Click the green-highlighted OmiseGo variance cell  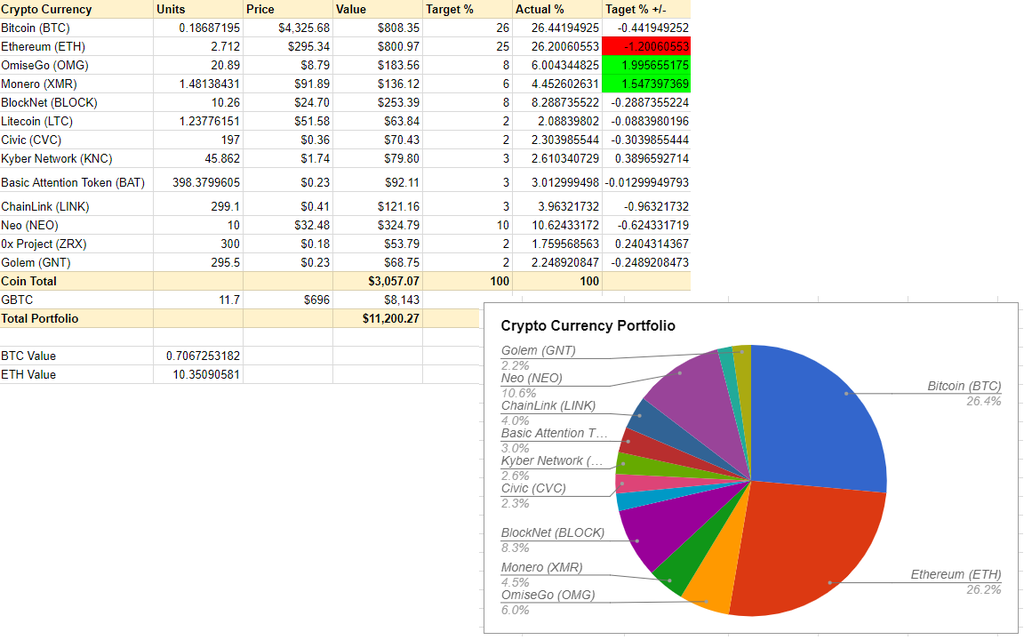(647, 65)
